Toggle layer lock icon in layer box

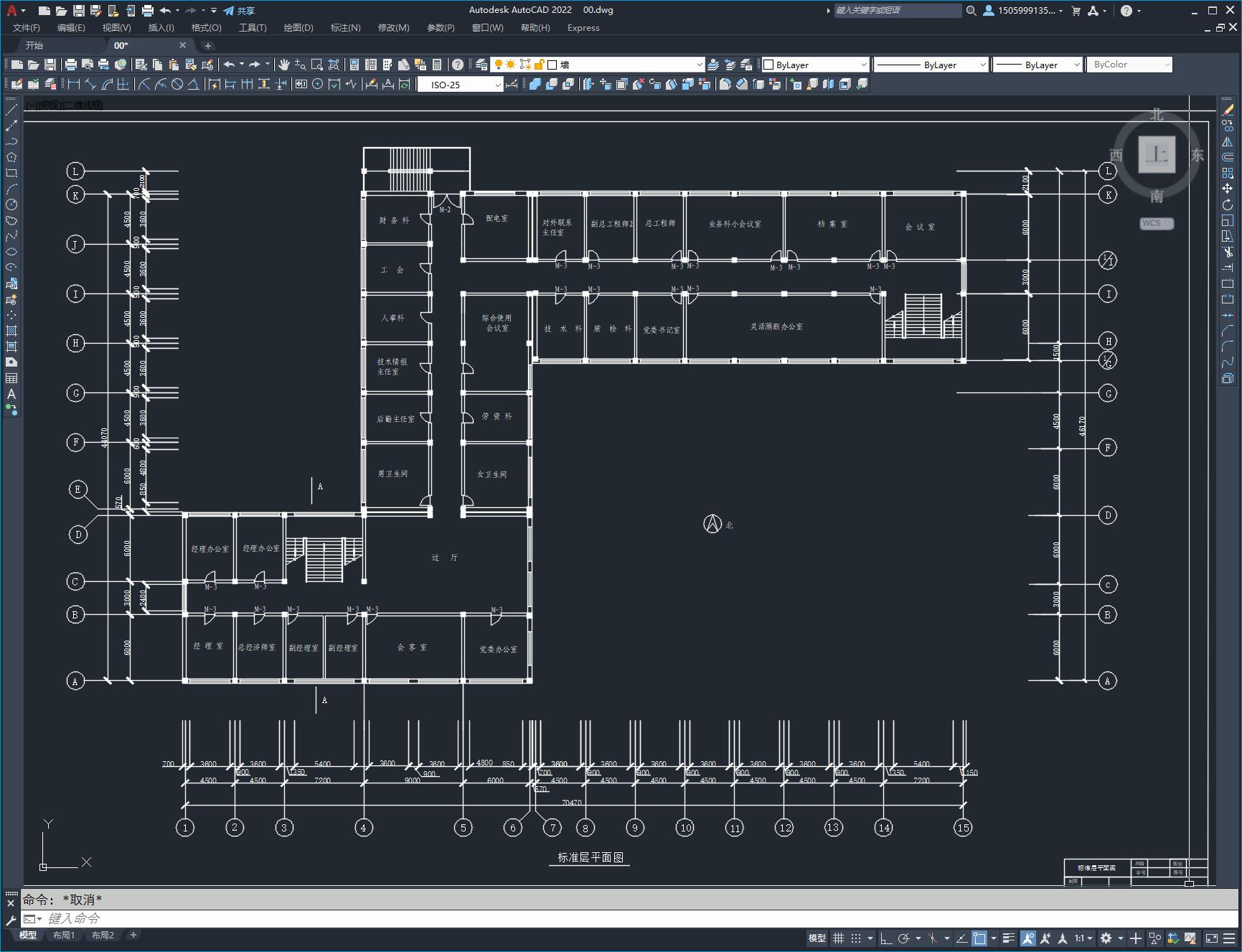coord(539,65)
